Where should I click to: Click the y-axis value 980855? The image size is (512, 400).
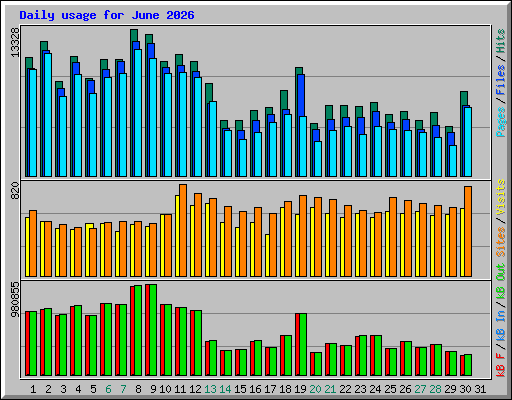click(x=15, y=300)
